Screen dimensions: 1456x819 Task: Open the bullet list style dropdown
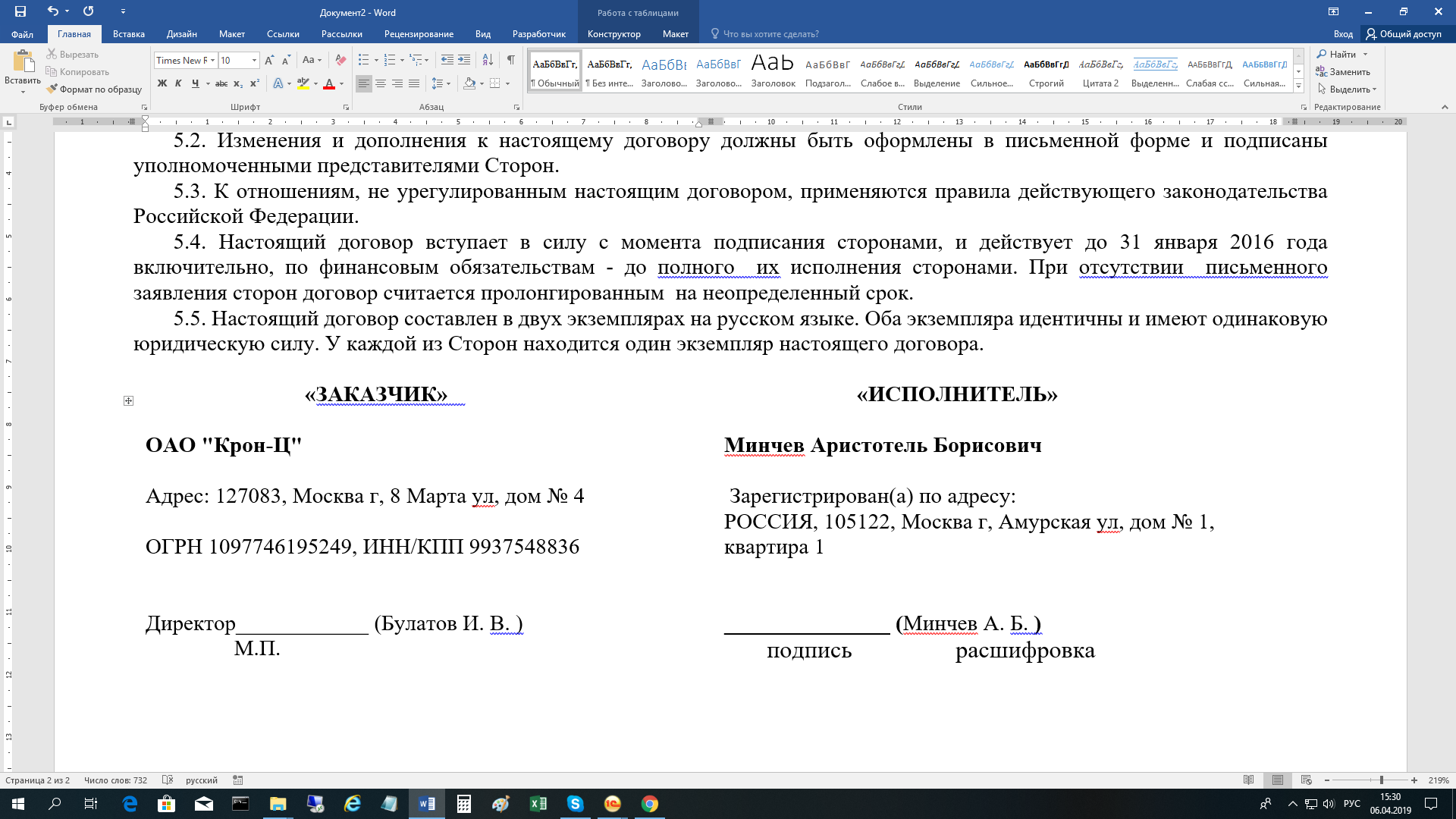(376, 60)
